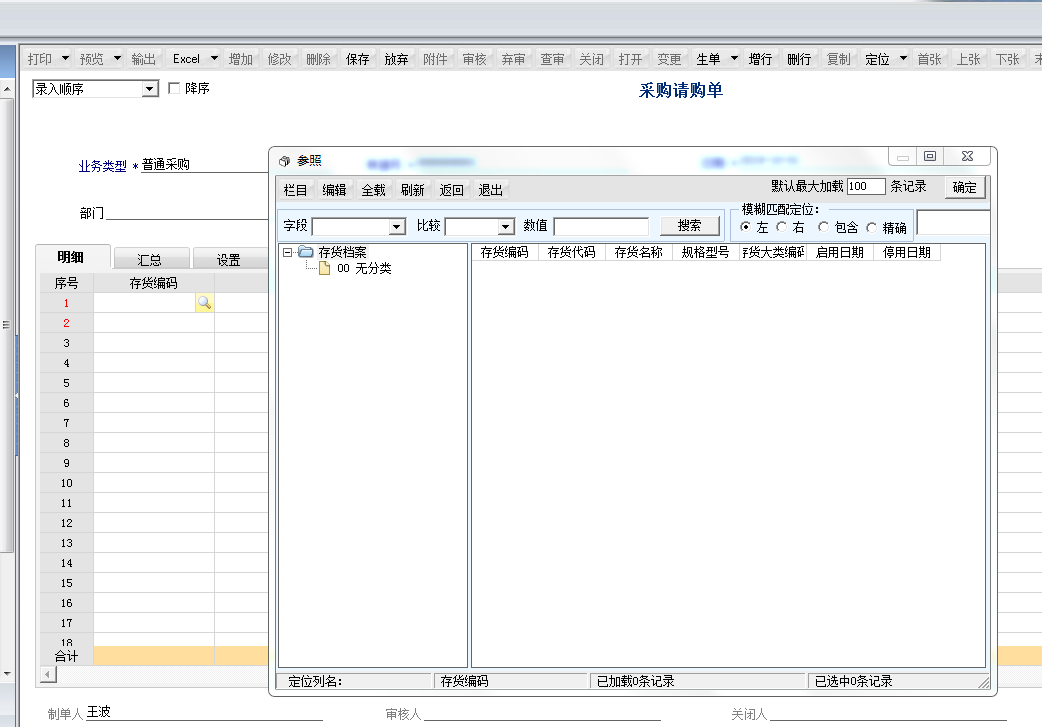1042x727 pixels.
Task: Click the 存货代码 column header
Action: [572, 253]
